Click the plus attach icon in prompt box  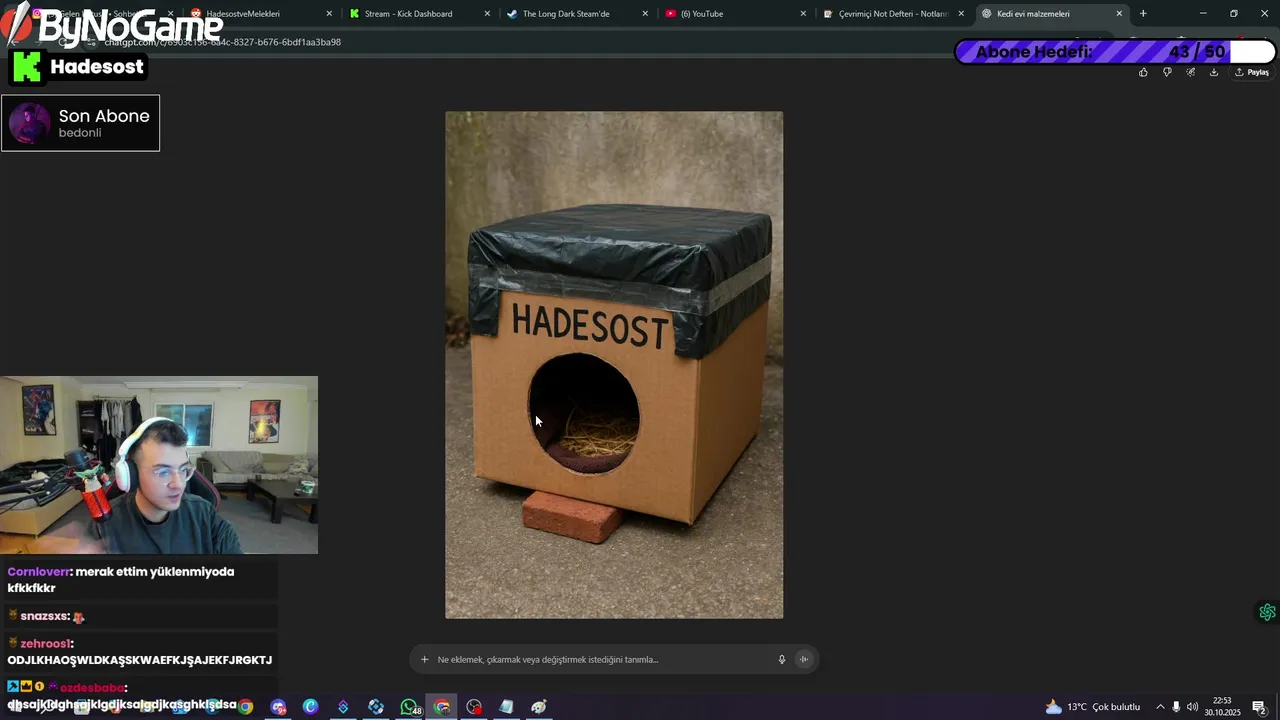click(425, 659)
